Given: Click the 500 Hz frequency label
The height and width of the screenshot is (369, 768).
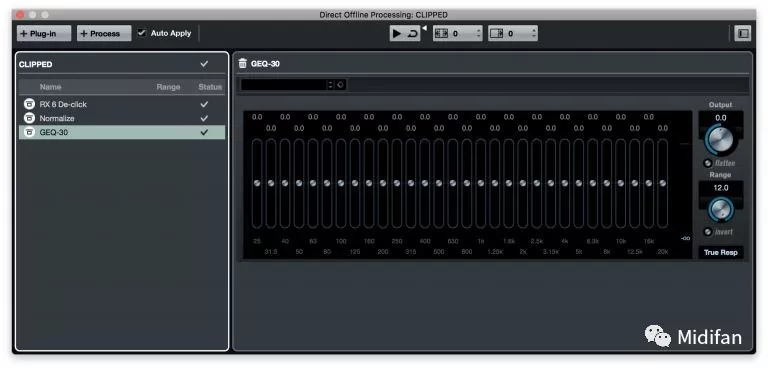Looking at the screenshot, I should click(x=439, y=252).
